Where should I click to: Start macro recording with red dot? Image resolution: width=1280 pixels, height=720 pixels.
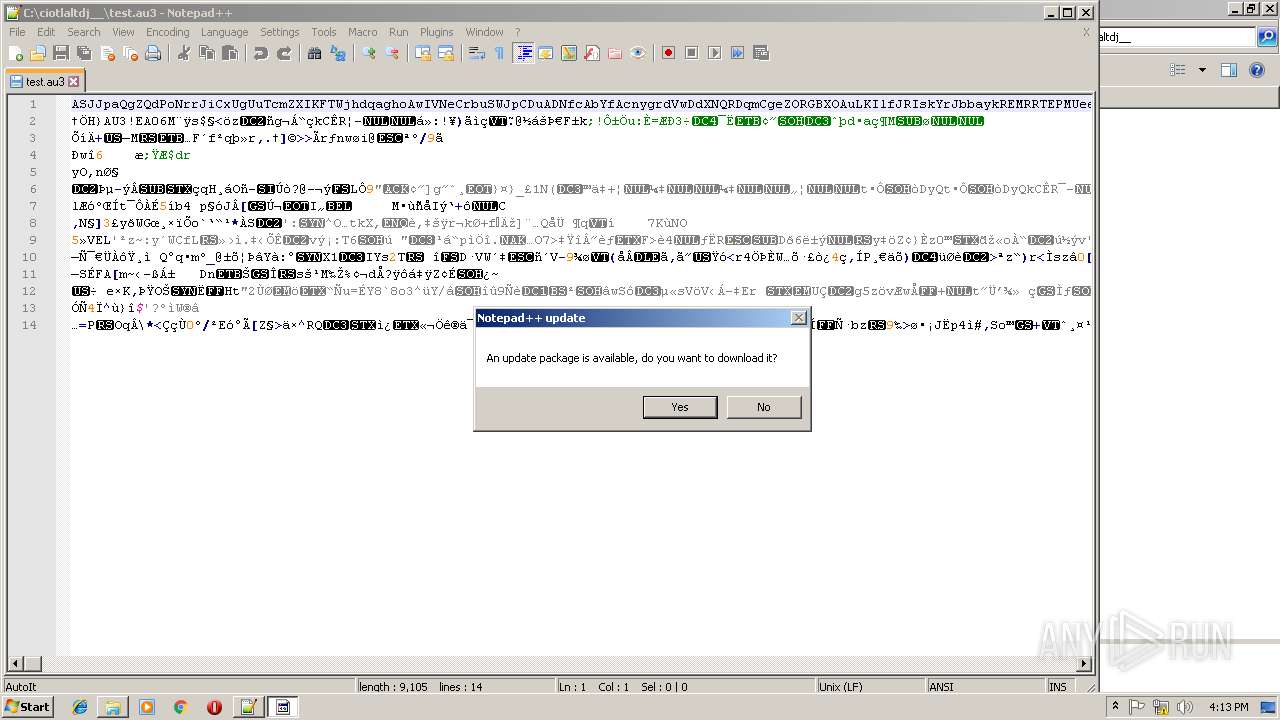669,53
